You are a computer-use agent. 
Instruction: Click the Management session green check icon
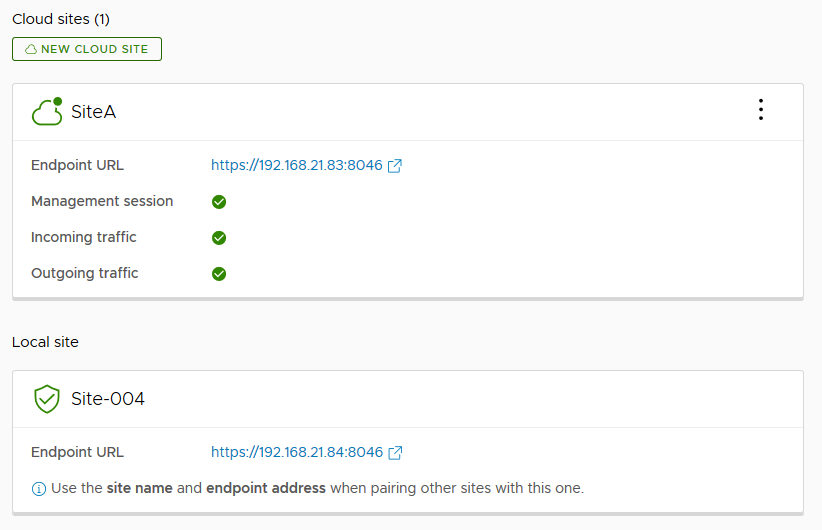click(219, 202)
